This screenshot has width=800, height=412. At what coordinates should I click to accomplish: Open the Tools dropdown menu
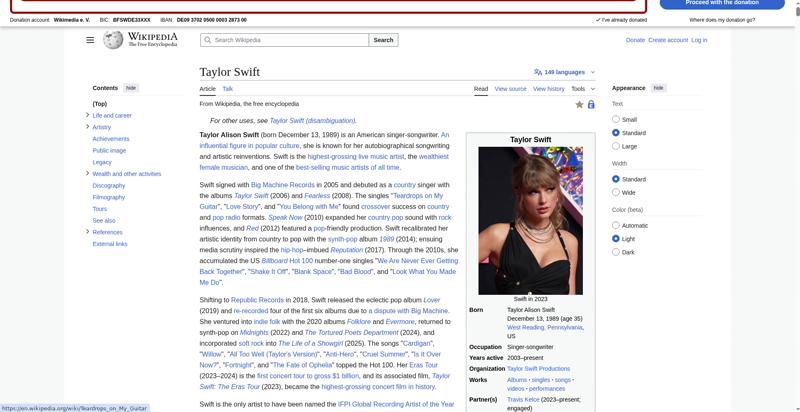click(x=582, y=89)
